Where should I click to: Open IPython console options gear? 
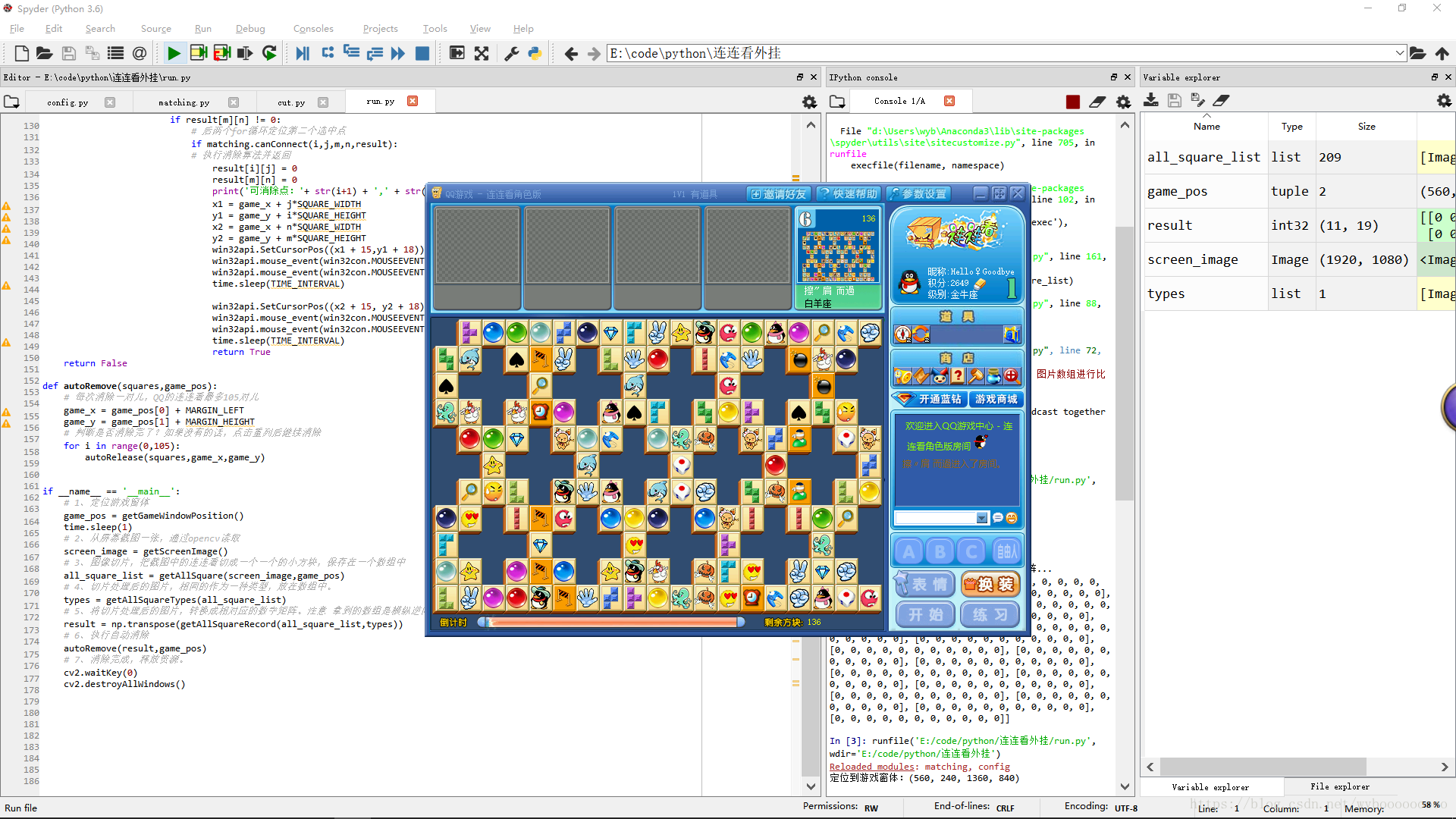click(1123, 102)
